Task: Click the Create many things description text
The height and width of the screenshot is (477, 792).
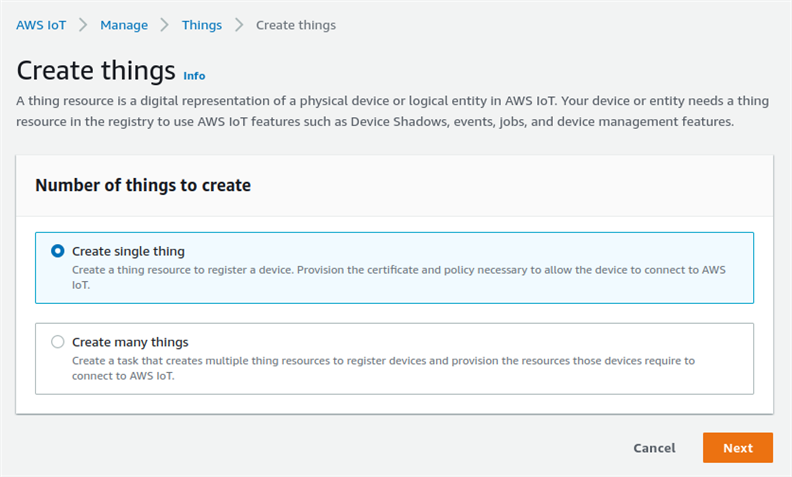Action: (383, 368)
